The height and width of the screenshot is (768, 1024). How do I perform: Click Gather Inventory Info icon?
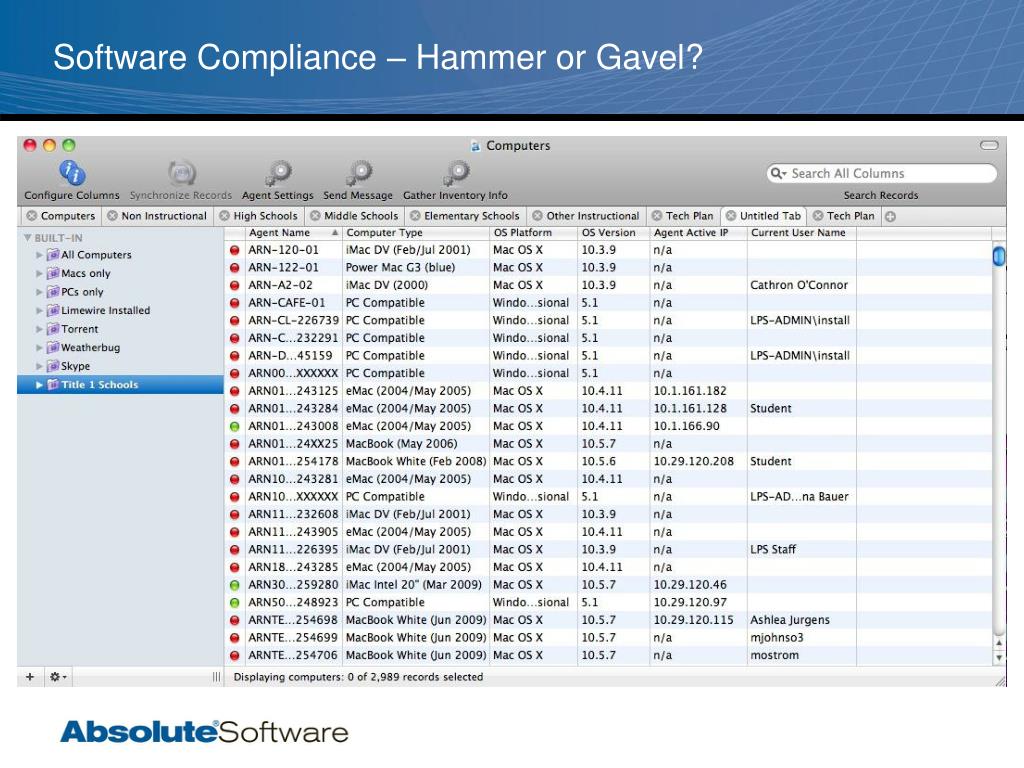pos(456,173)
